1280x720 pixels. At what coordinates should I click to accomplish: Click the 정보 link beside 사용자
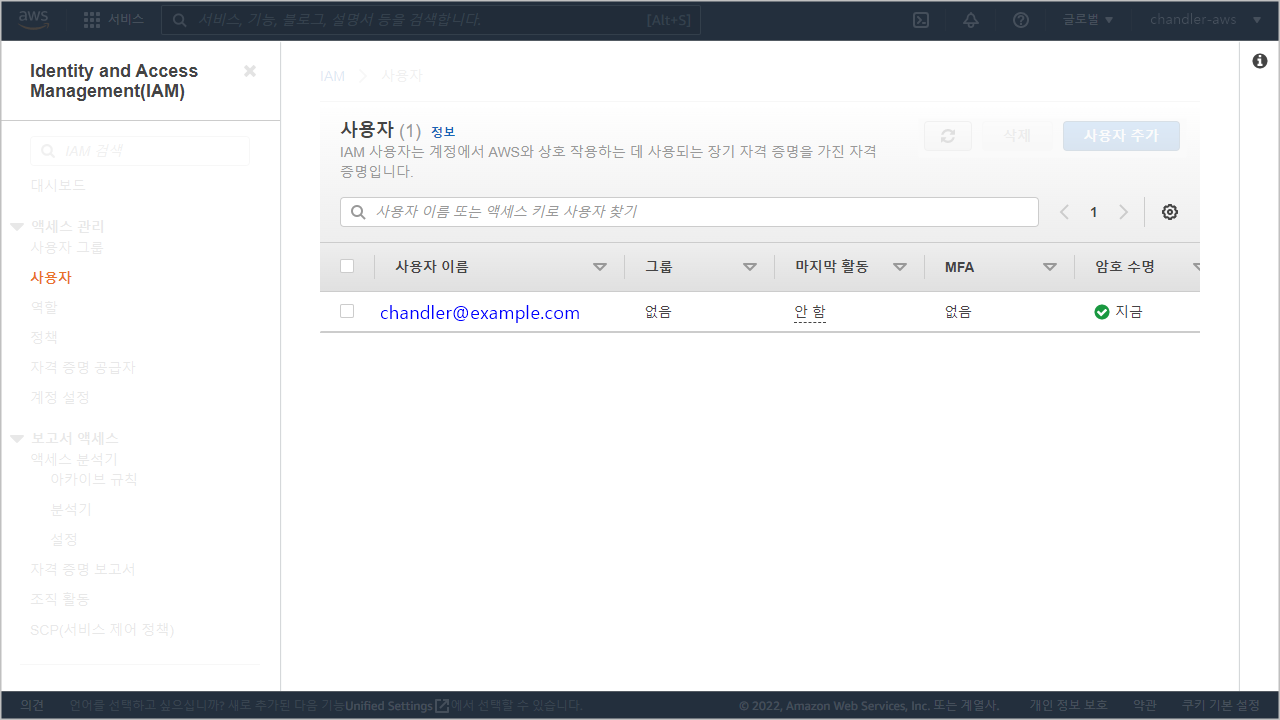443,131
